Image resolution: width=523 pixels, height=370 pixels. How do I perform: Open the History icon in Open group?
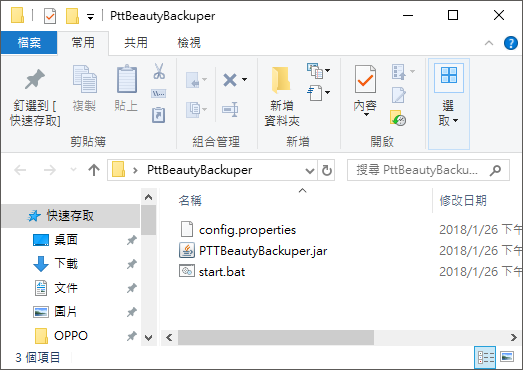pyautogui.click(x=398, y=118)
